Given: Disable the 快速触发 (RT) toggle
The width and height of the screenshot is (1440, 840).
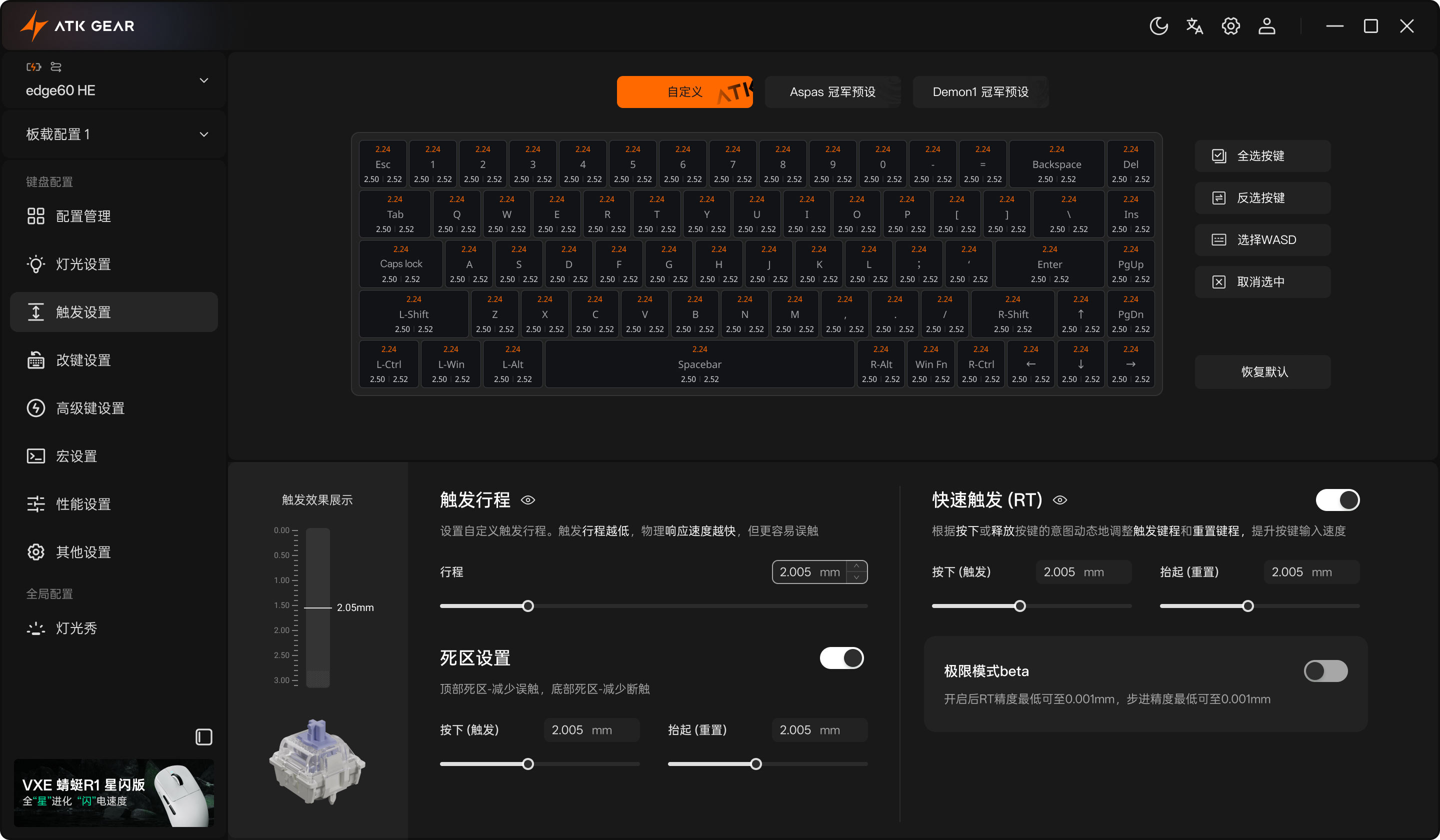Looking at the screenshot, I should tap(1337, 500).
